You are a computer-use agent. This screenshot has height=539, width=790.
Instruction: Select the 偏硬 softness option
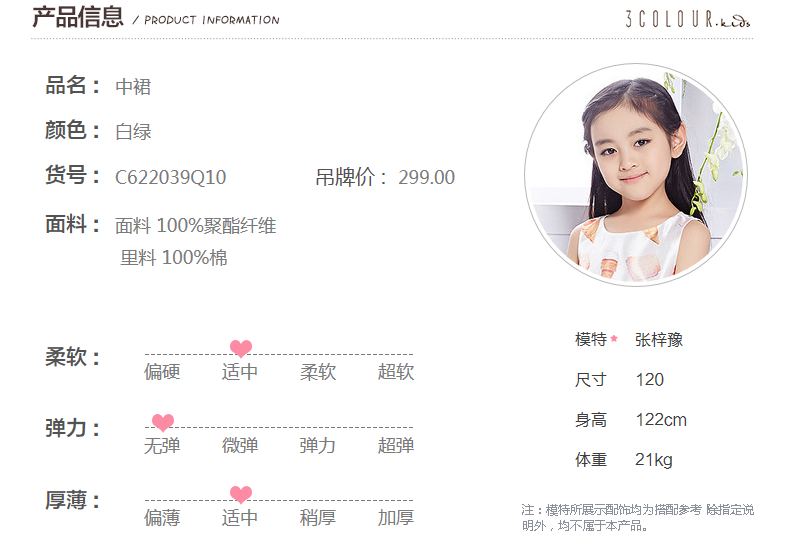point(162,372)
